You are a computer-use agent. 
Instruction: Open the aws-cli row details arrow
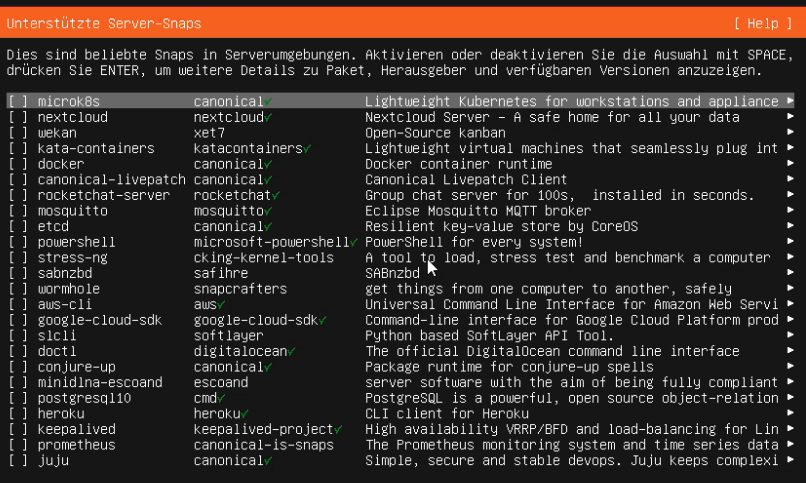coord(790,304)
